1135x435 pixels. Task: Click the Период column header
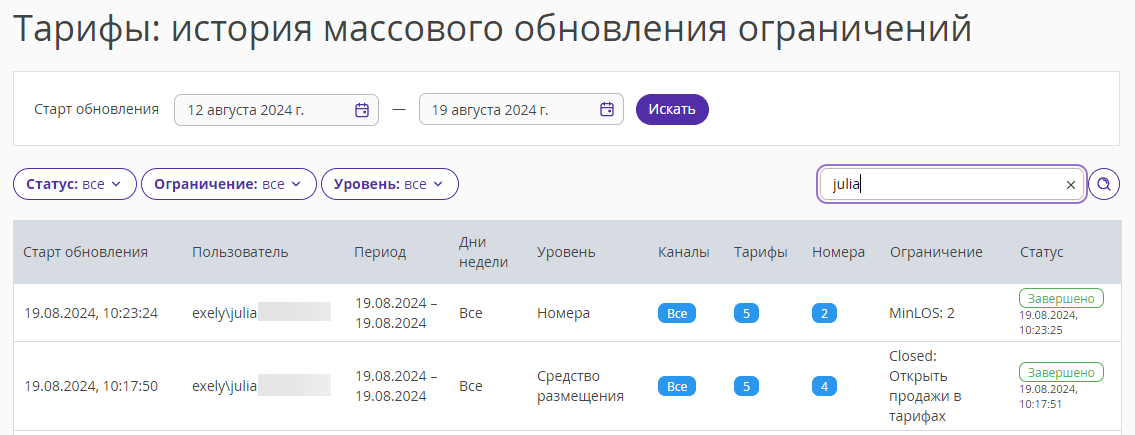[380, 252]
